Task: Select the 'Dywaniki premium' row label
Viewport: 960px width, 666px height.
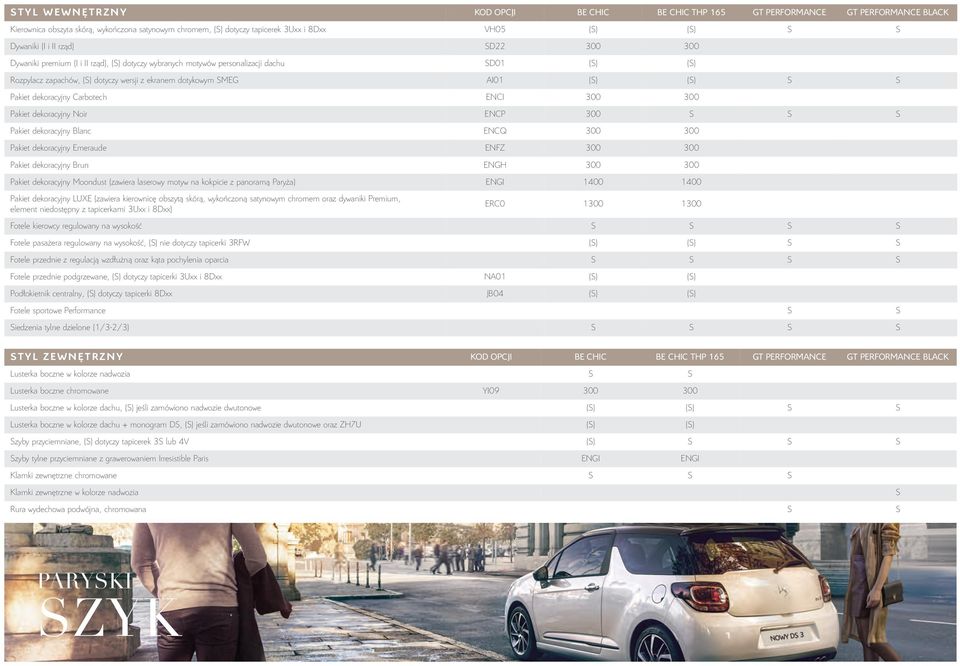Action: point(147,63)
